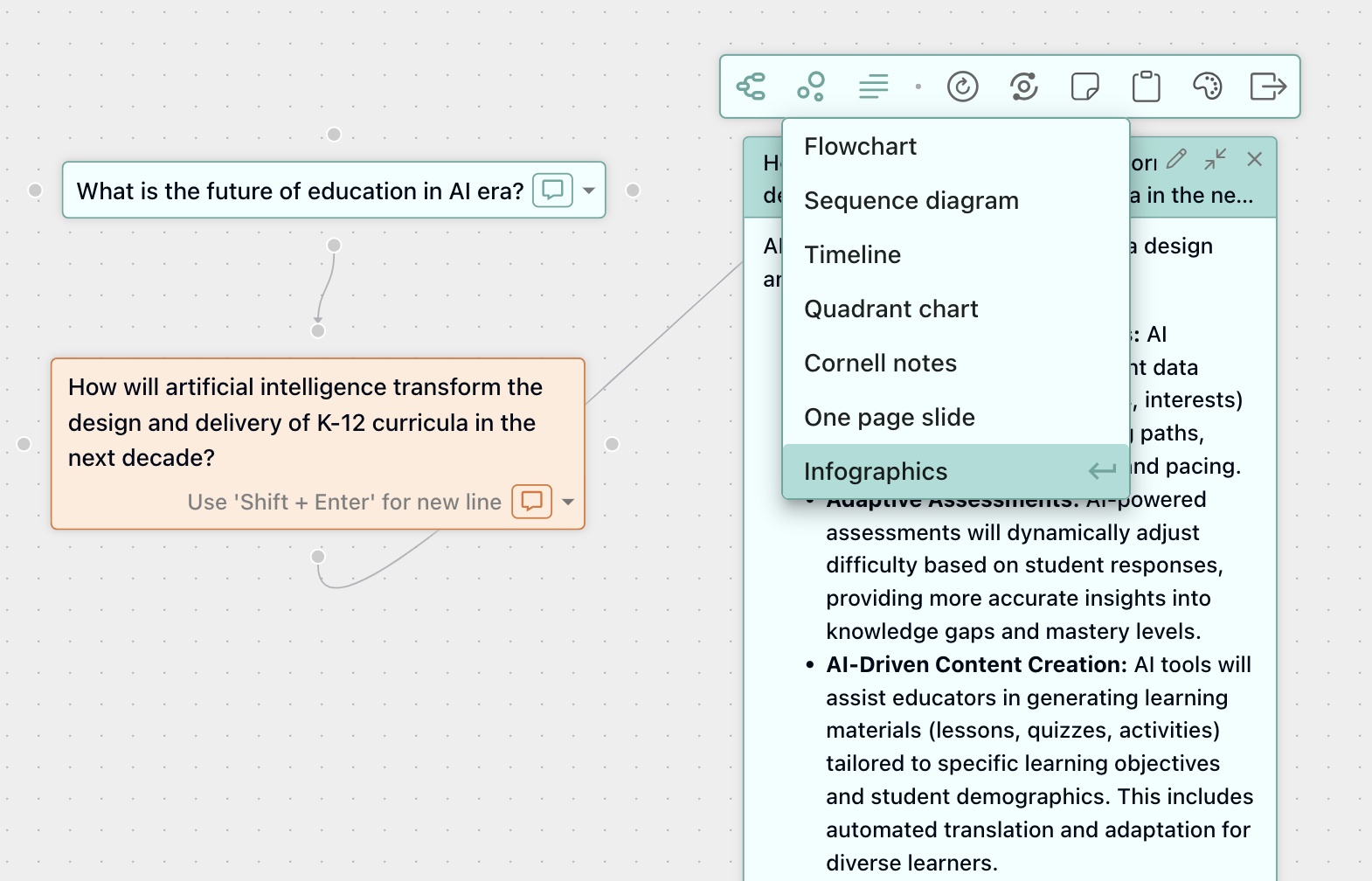The height and width of the screenshot is (881, 1372).
Task: Create a sticky note using the toolbar icon
Action: [x=1084, y=87]
